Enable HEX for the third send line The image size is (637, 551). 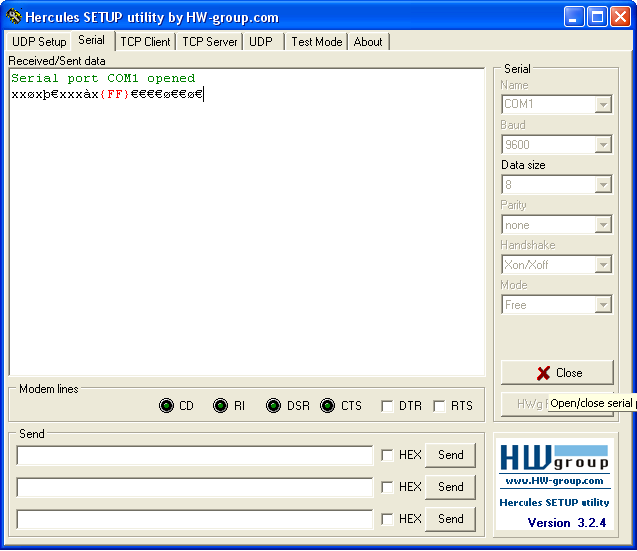[388, 519]
